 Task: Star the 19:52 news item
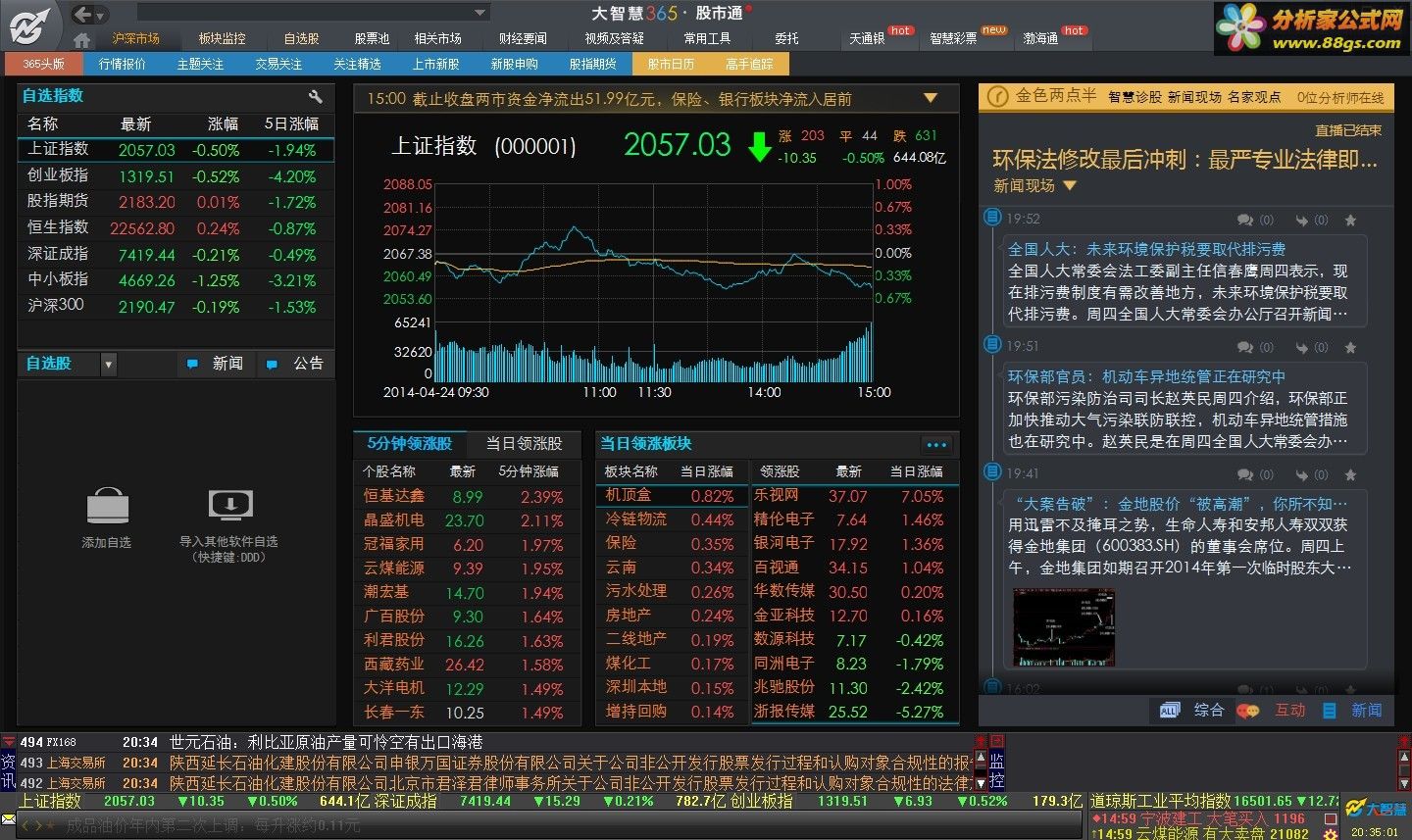(x=1350, y=221)
